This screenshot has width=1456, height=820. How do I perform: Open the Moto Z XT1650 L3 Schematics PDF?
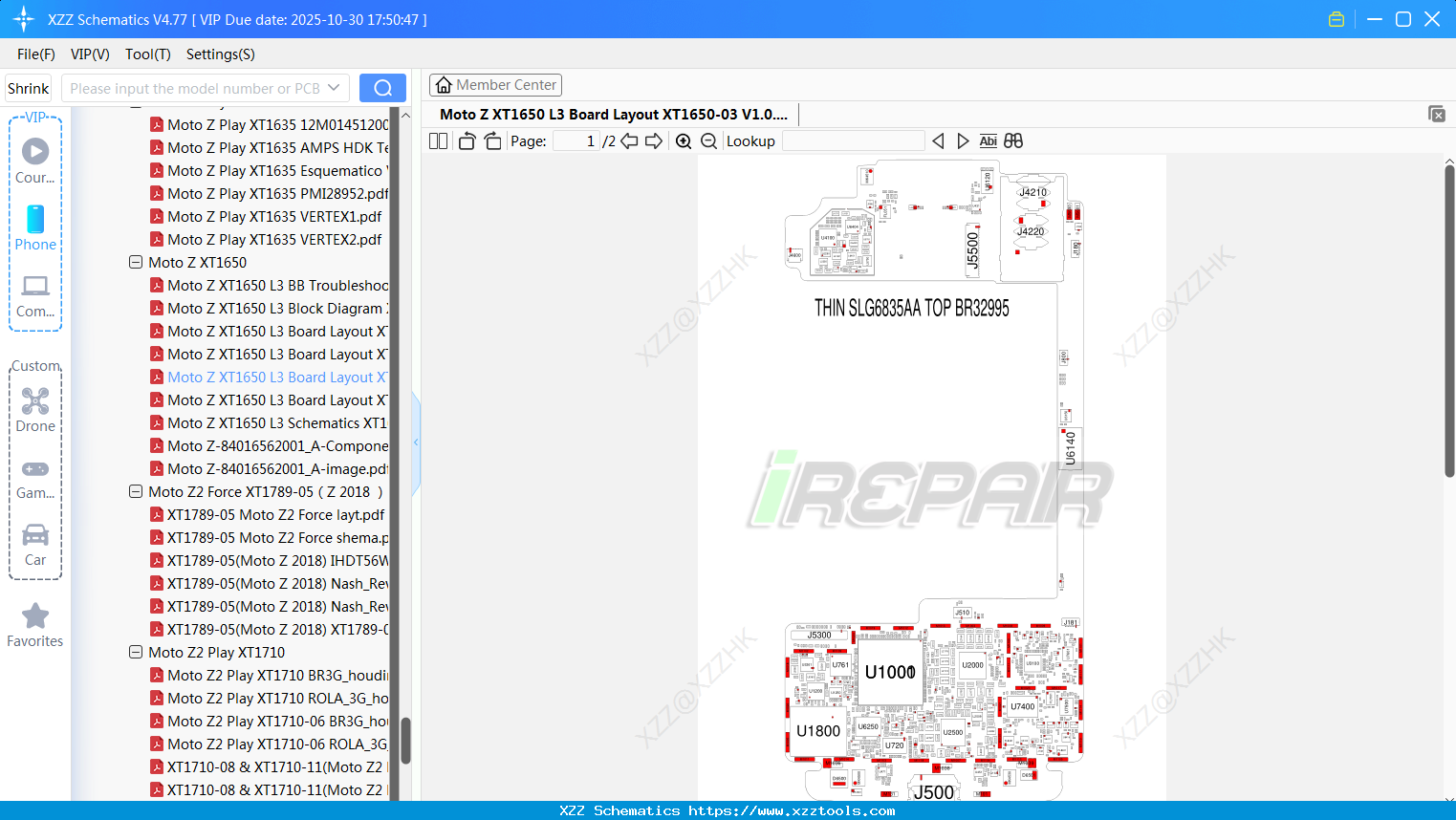click(x=277, y=422)
